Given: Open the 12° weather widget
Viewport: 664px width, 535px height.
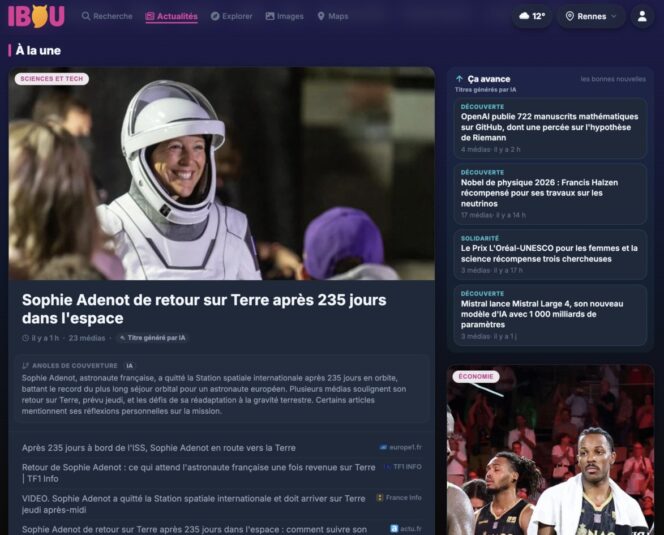Looking at the screenshot, I should click(532, 16).
